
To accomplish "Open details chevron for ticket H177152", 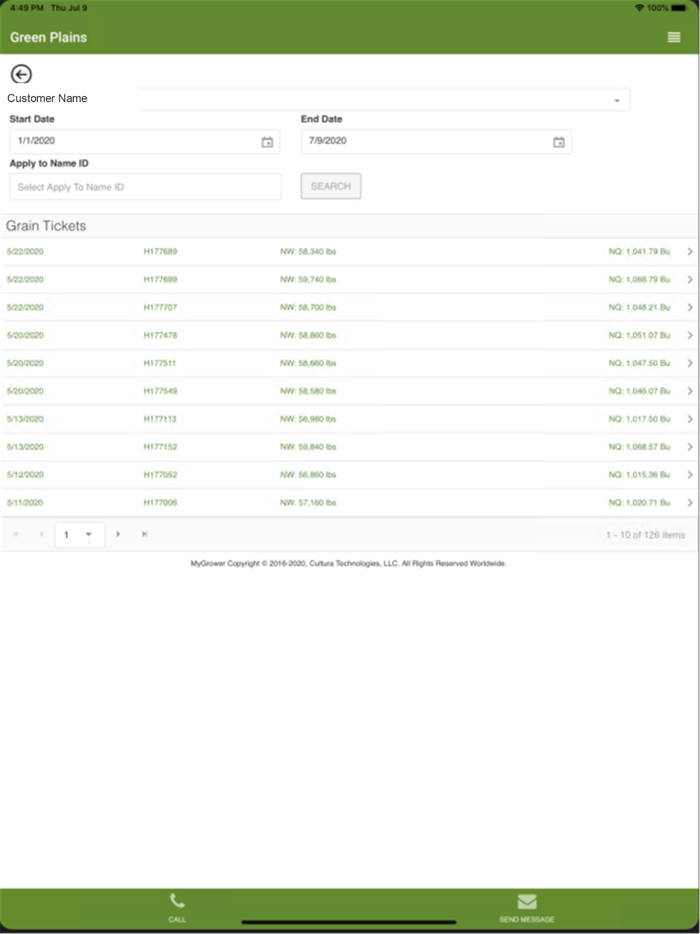I will (690, 447).
